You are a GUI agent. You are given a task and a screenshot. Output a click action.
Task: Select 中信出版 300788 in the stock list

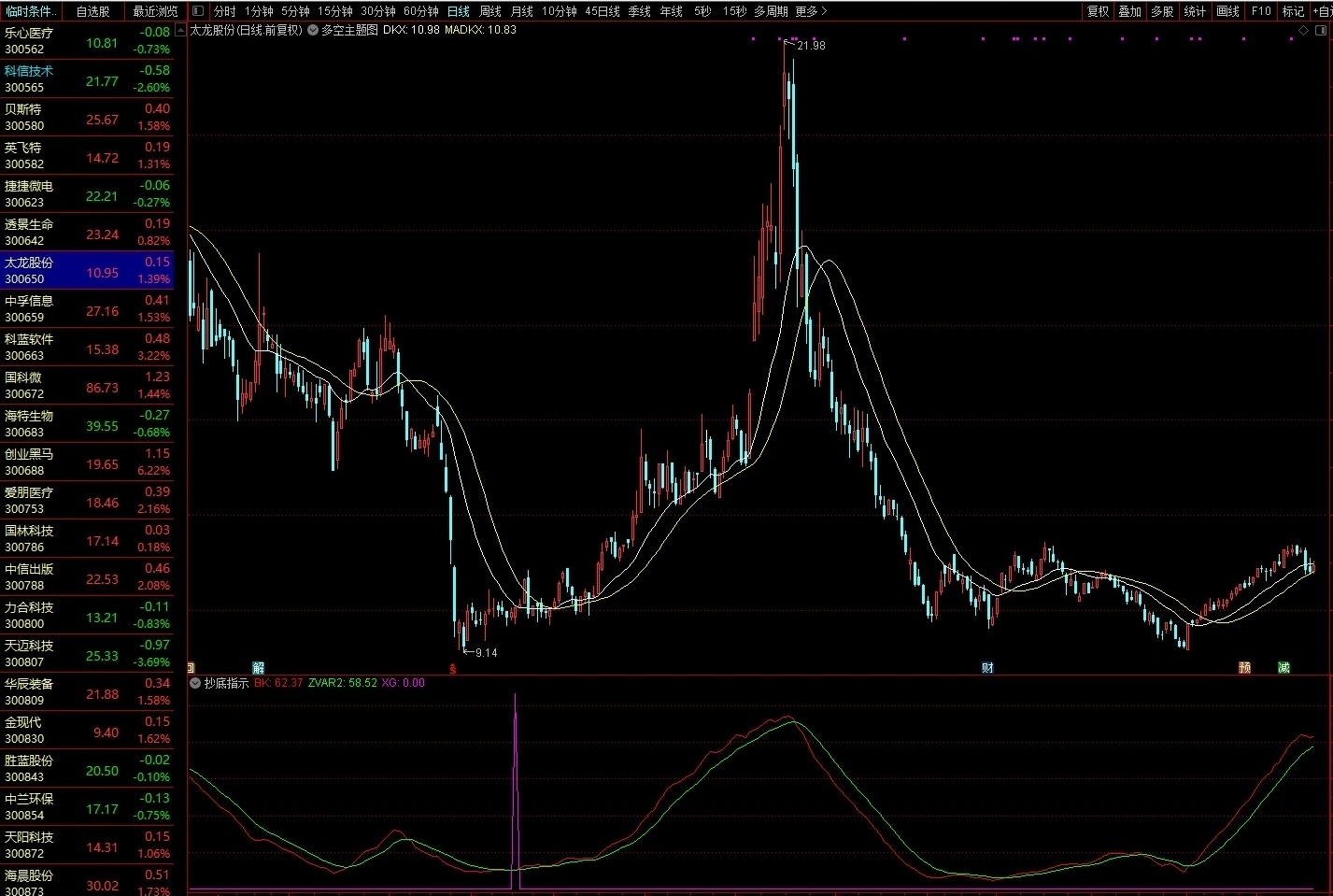(x=87, y=576)
